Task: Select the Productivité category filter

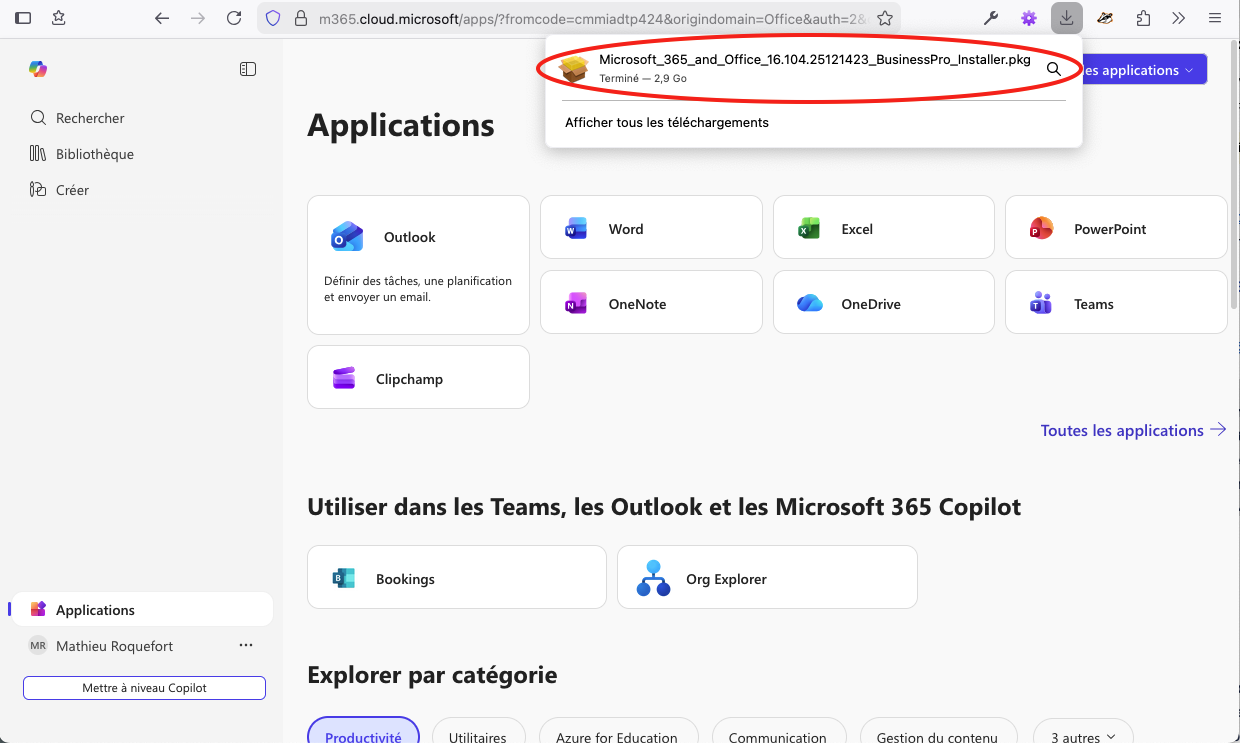Action: pos(363,735)
